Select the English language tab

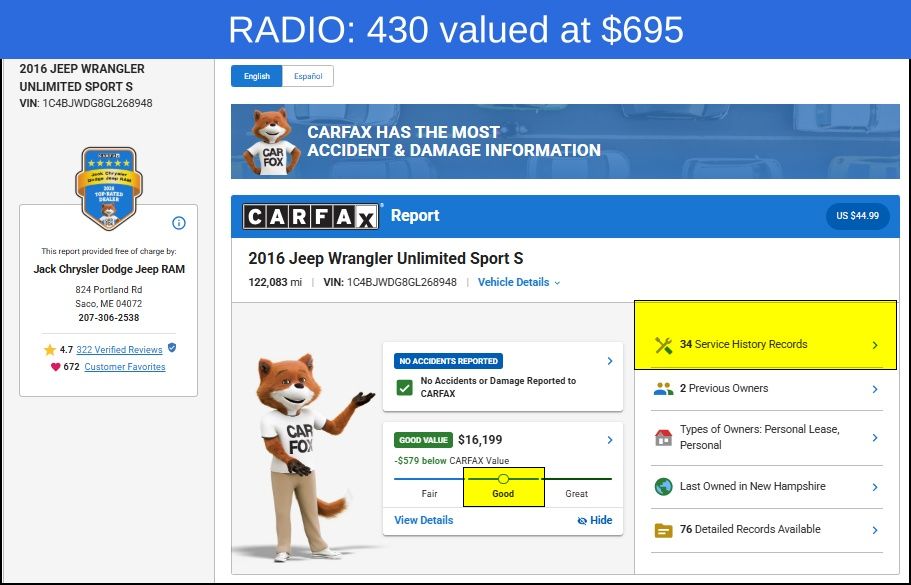(257, 76)
